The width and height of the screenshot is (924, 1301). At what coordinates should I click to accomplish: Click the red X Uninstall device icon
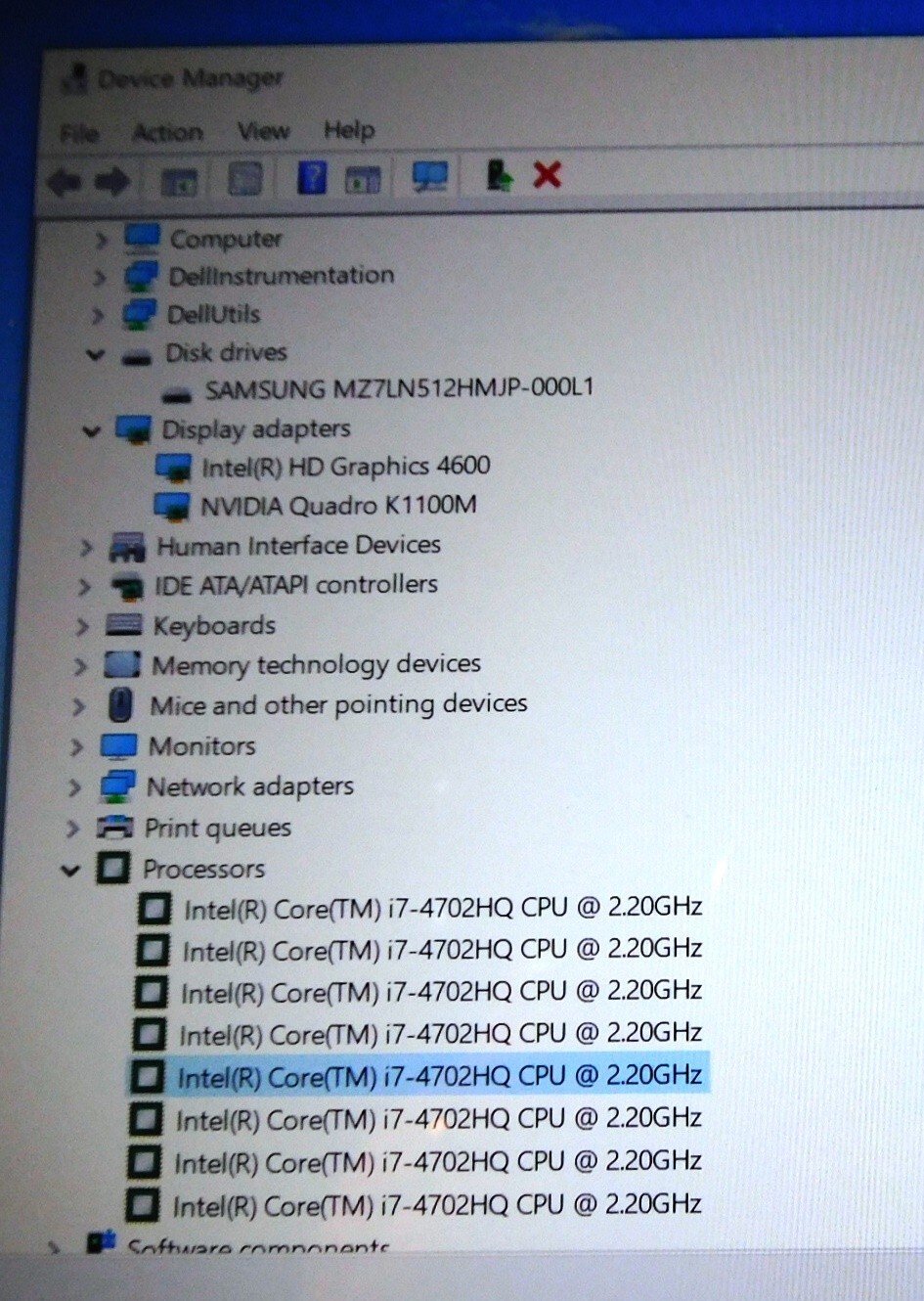click(548, 175)
